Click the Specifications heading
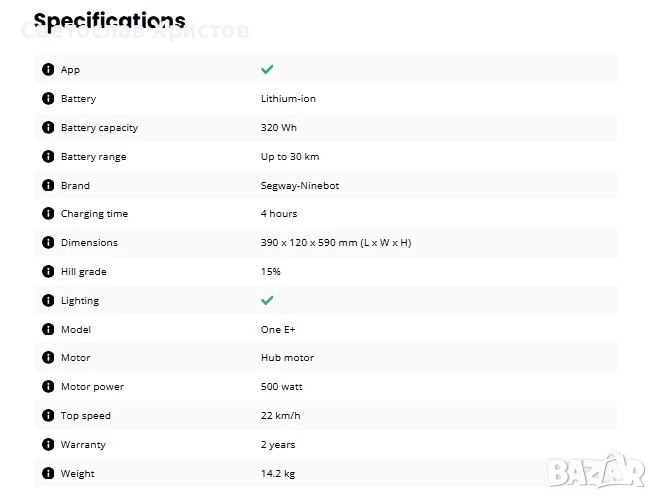 coord(109,21)
